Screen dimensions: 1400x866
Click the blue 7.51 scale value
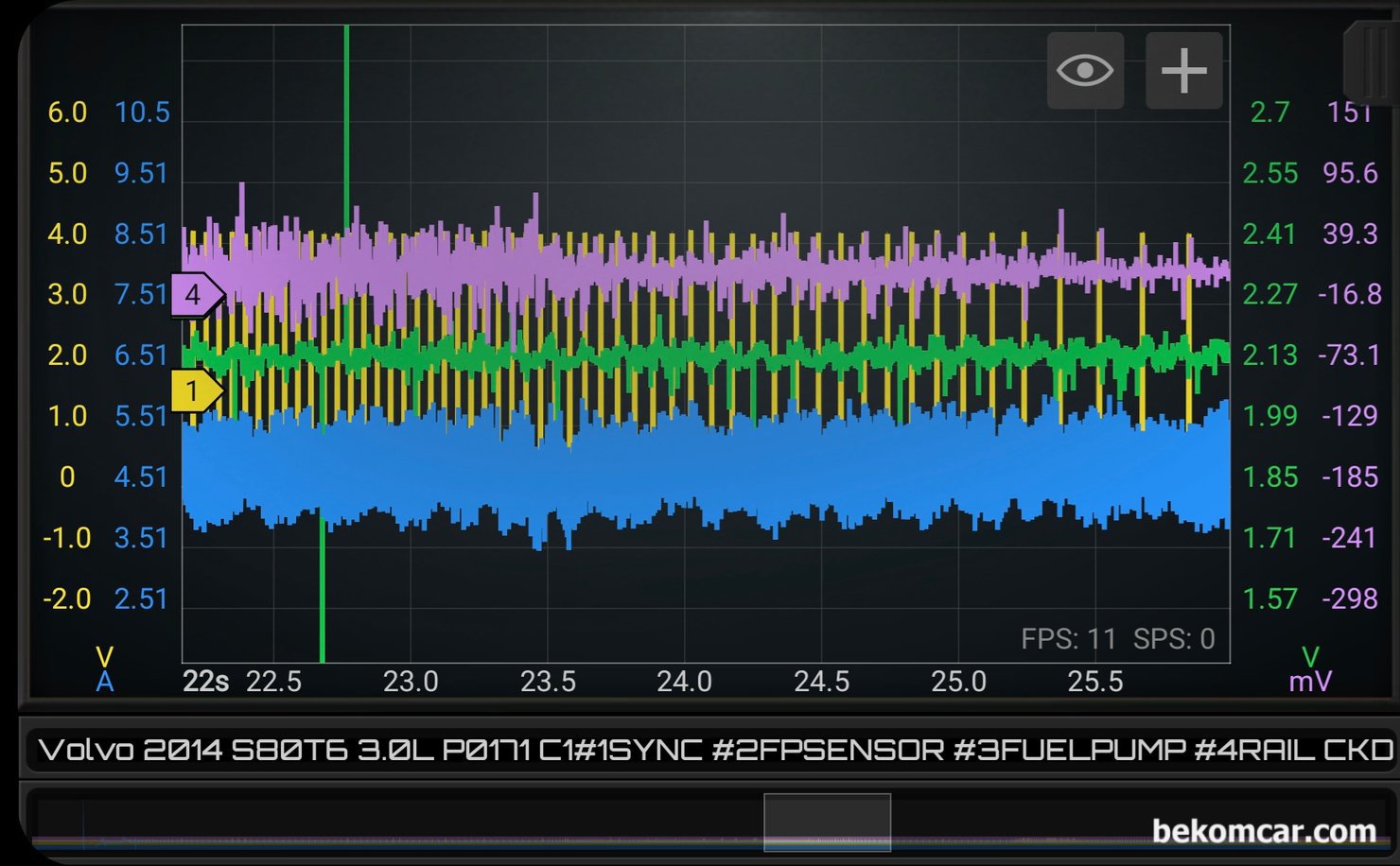coord(141,295)
